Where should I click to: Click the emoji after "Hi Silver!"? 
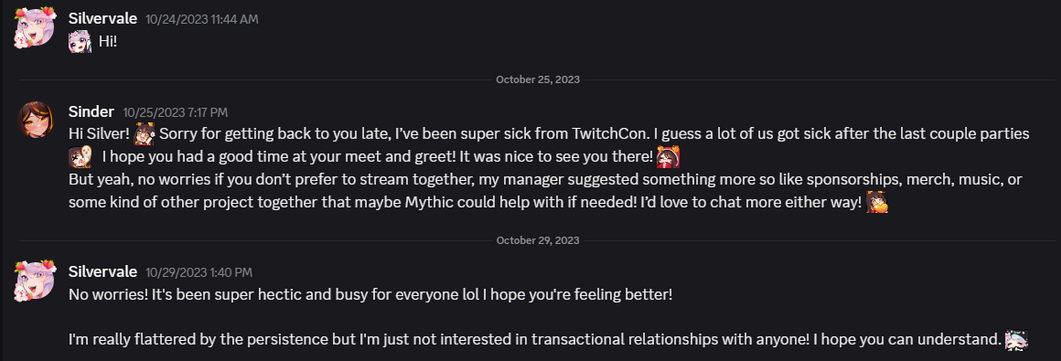144,134
